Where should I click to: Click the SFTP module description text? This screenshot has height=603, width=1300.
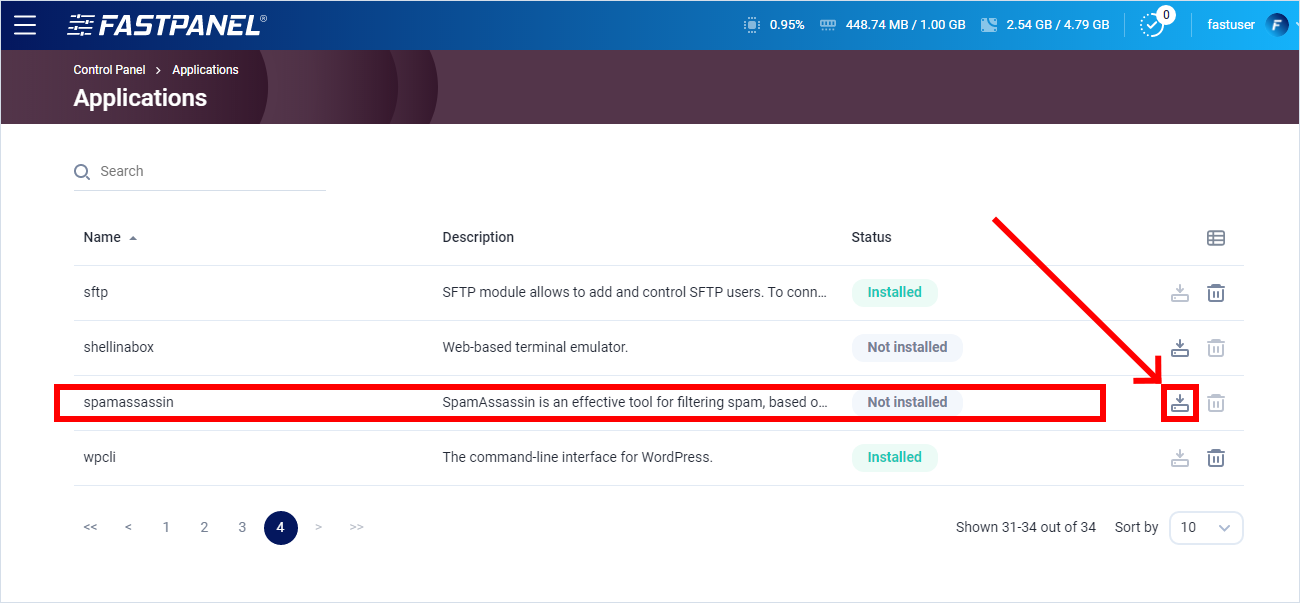635,293
